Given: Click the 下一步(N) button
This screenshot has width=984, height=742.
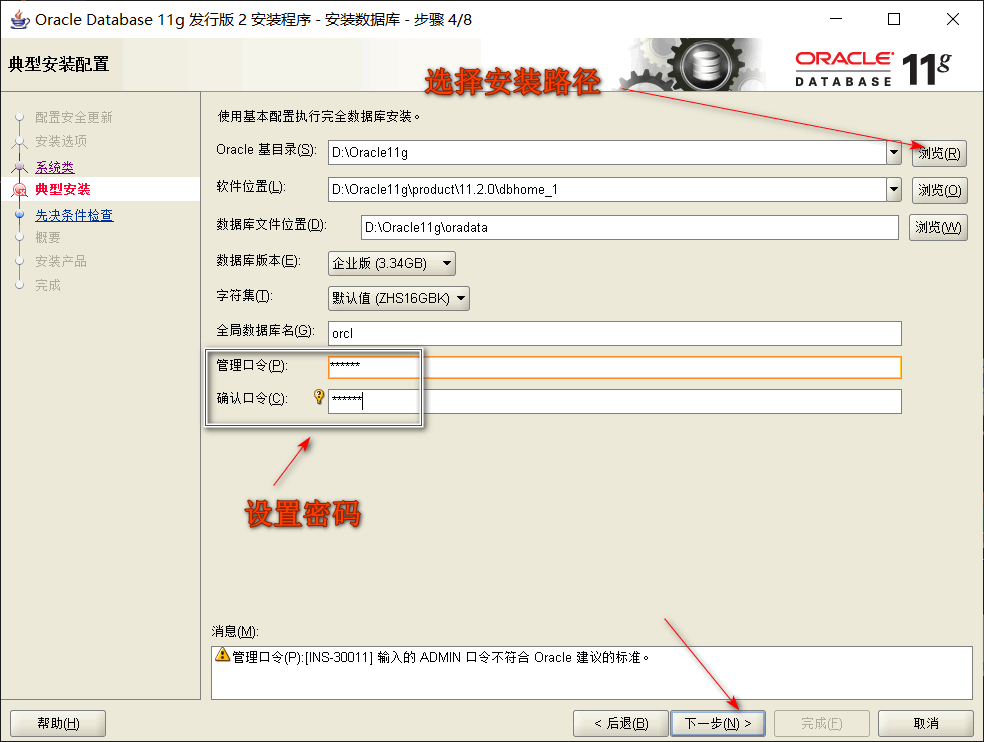Looking at the screenshot, I should [718, 723].
